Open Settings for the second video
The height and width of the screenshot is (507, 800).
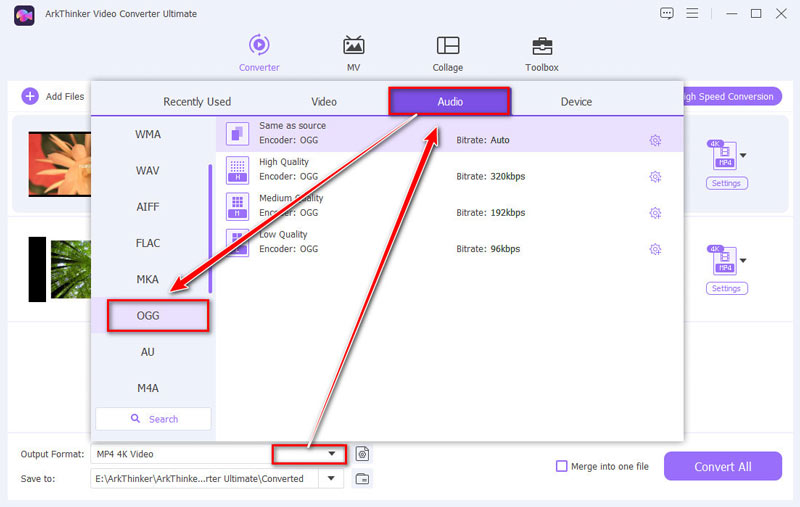[727, 288]
